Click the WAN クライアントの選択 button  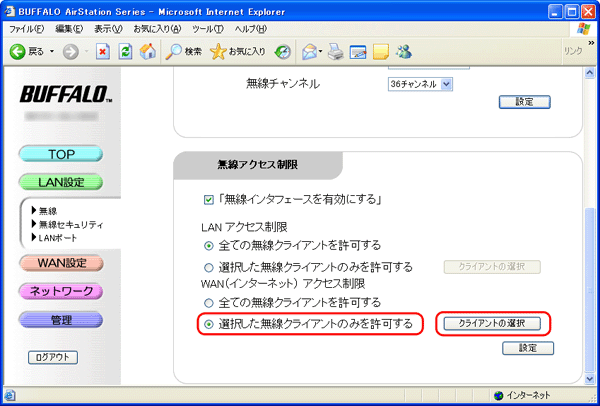[x=492, y=324]
